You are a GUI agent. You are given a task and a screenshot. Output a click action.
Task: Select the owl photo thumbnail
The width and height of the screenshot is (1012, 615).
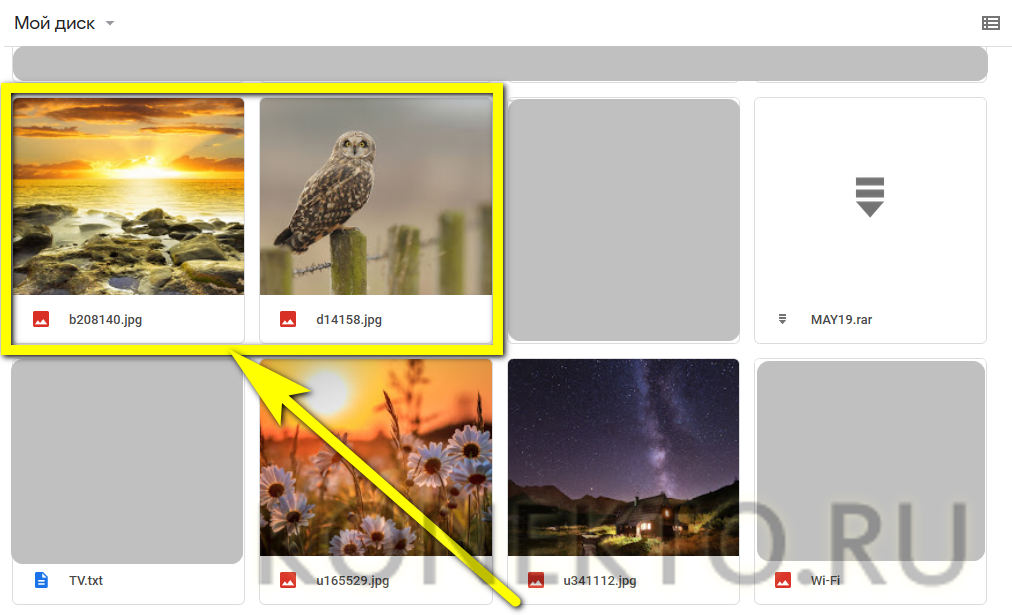point(376,196)
